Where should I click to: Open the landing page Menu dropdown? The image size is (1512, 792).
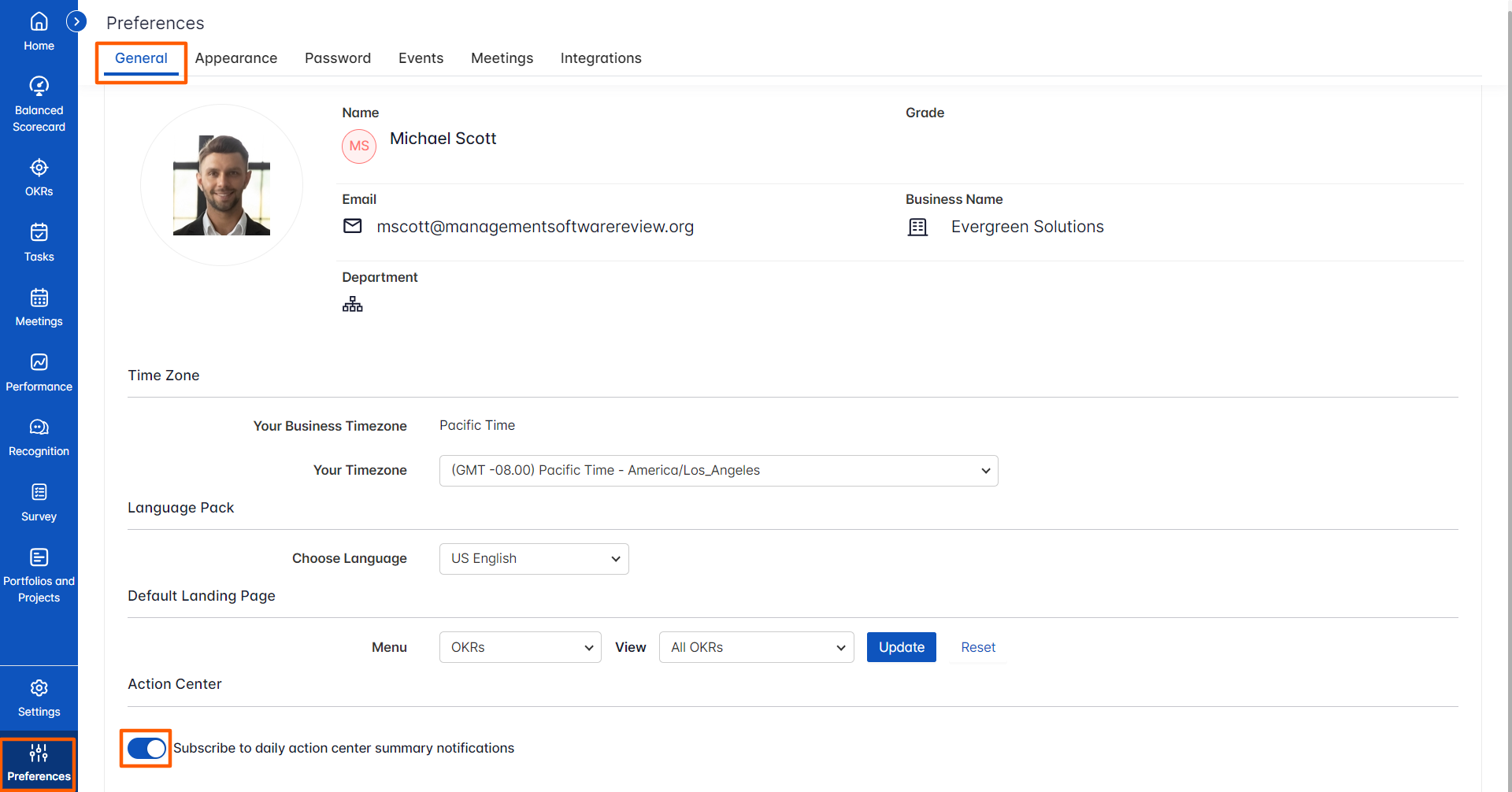click(520, 647)
